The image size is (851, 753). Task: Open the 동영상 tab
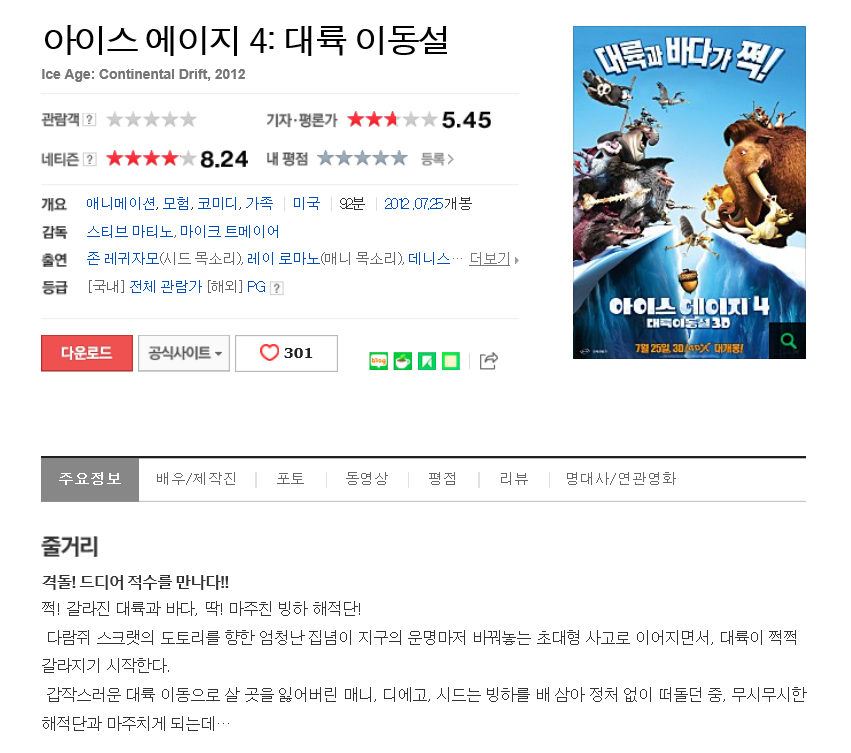point(367,478)
